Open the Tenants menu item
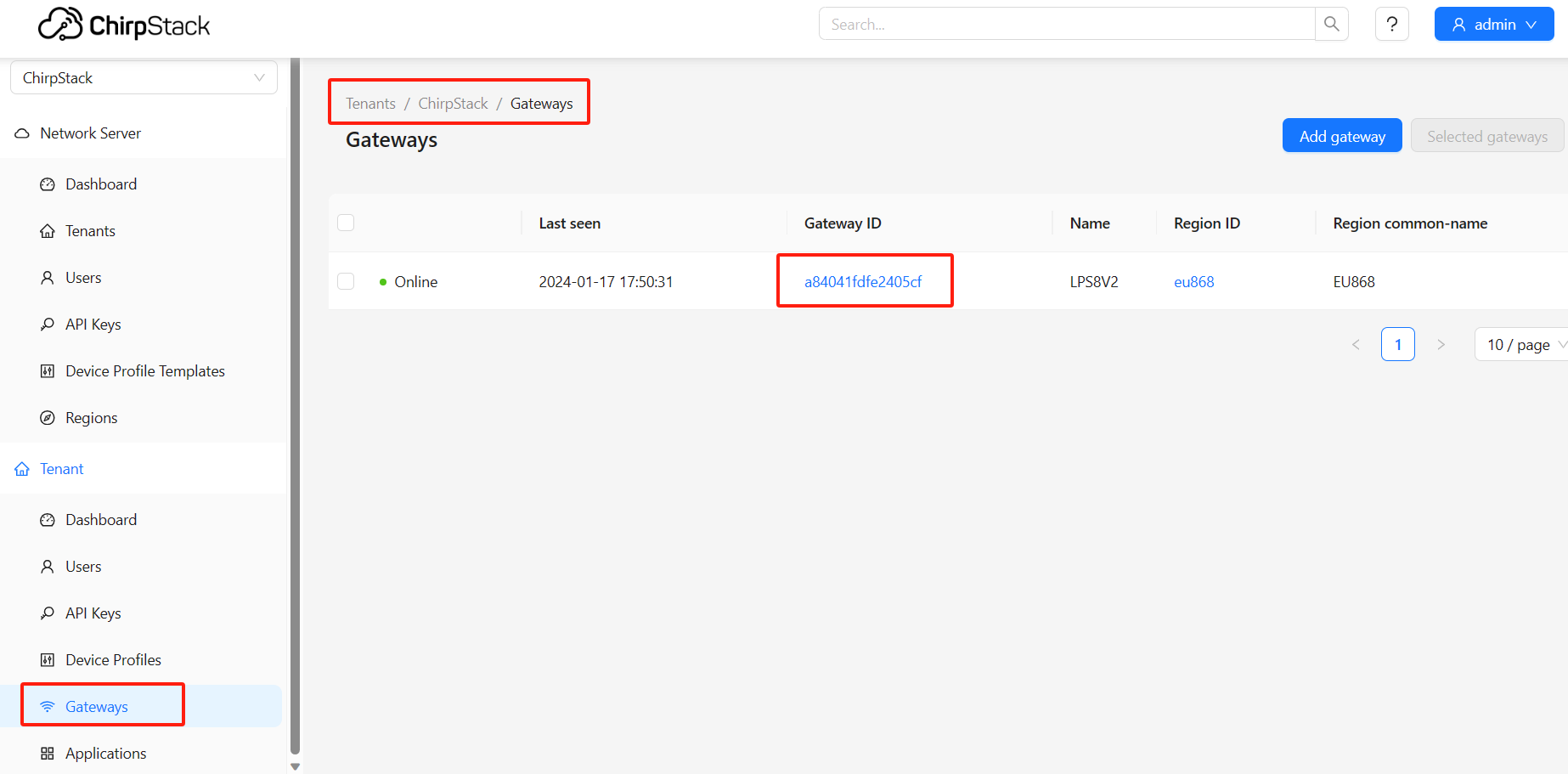Image resolution: width=1568 pixels, height=774 pixels. coord(141,231)
